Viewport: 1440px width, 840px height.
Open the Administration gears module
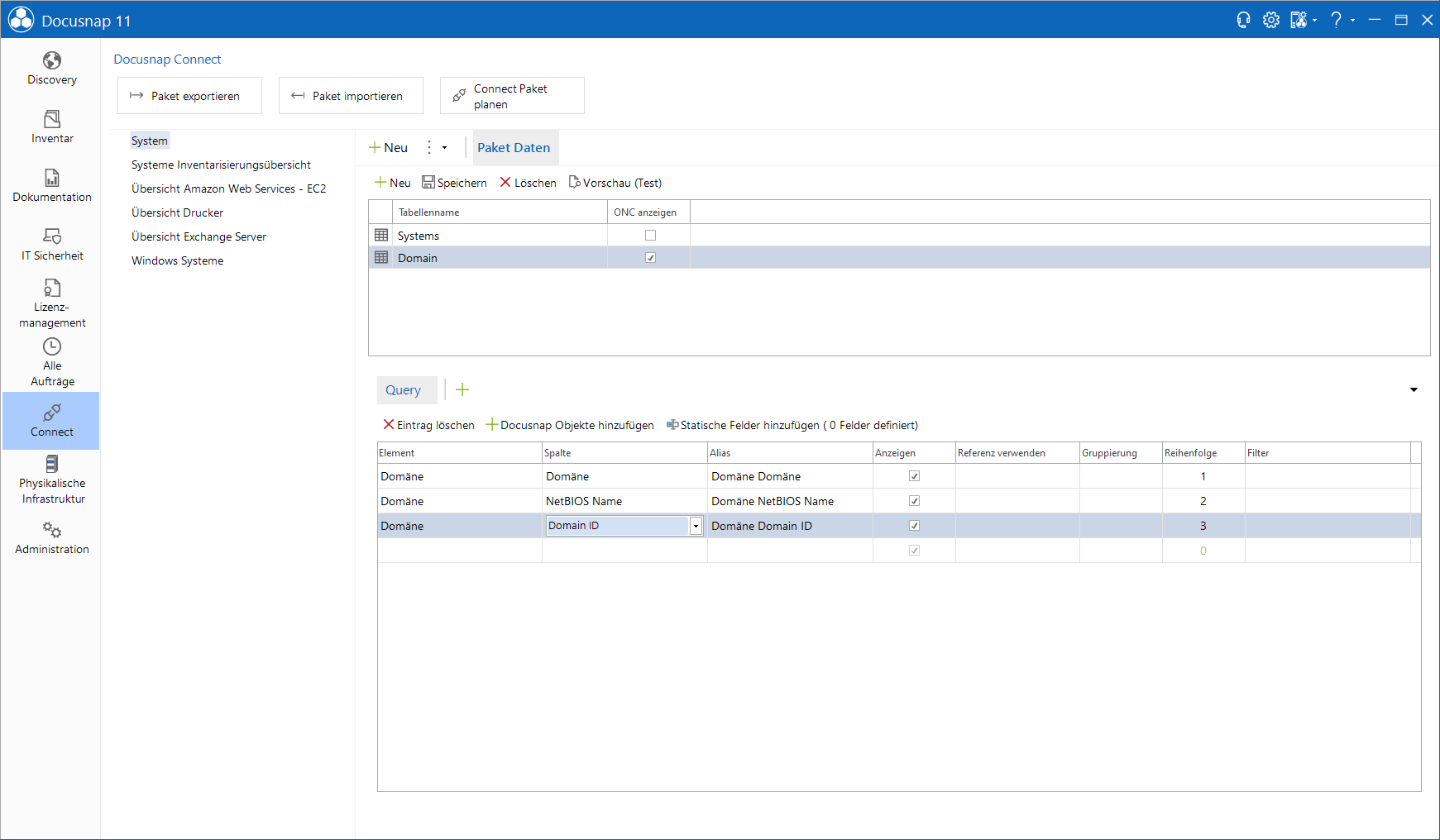tap(51, 537)
